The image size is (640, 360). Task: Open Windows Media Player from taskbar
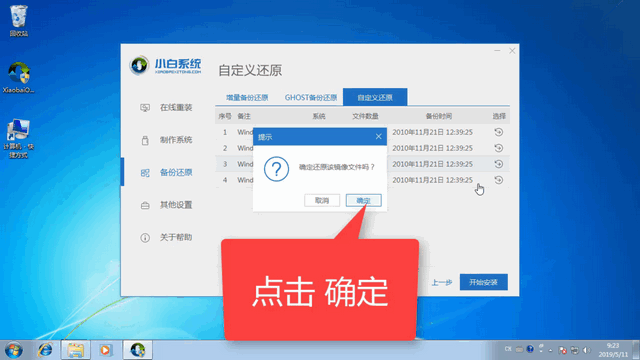(105, 350)
